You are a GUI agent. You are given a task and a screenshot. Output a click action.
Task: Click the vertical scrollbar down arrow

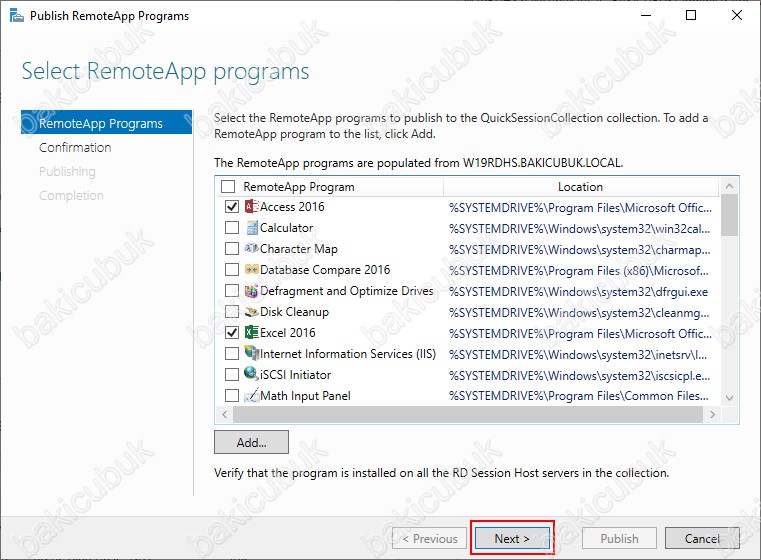729,398
